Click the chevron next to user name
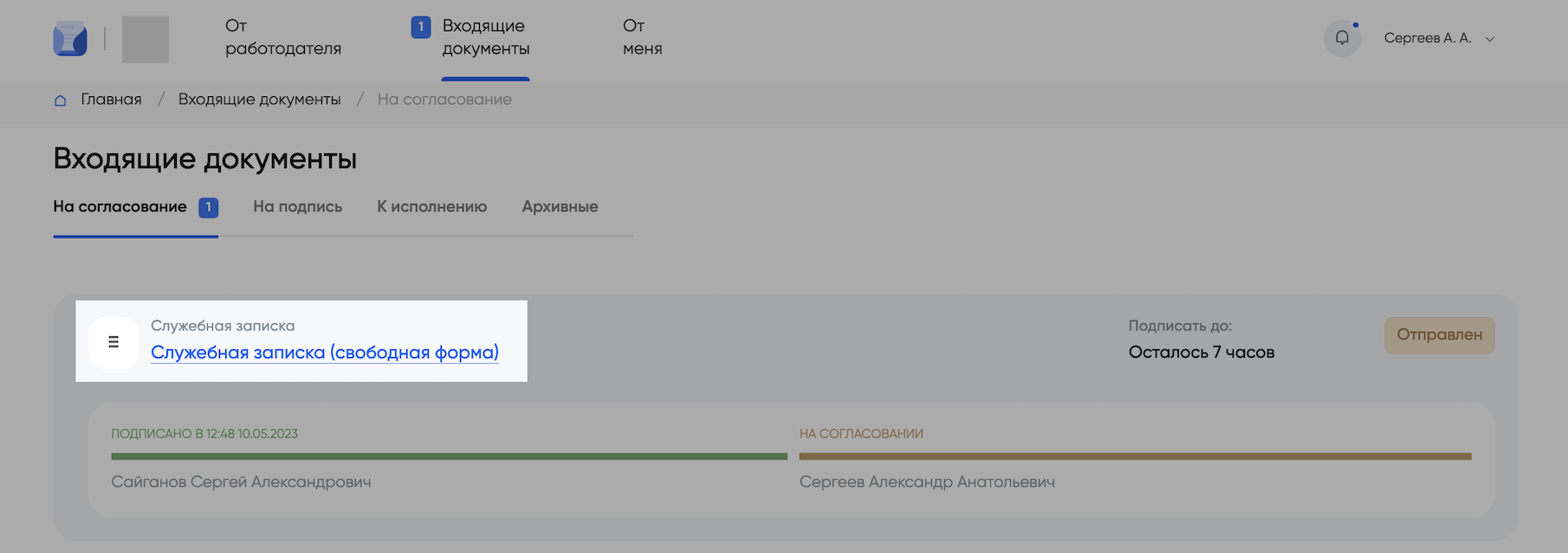Viewport: 1568px width, 553px height. tap(1490, 39)
